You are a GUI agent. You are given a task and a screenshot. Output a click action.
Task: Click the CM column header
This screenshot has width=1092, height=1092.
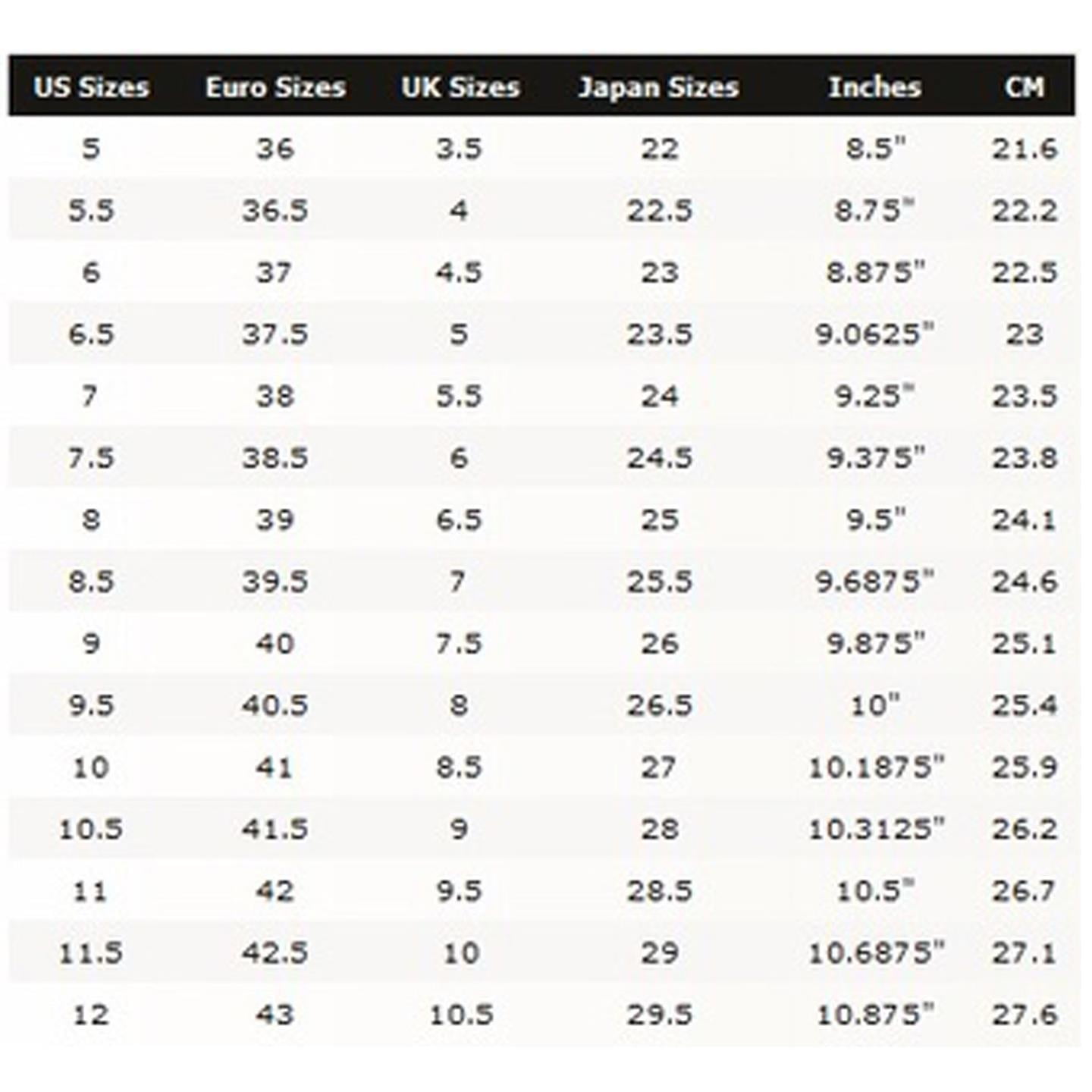point(1025,87)
